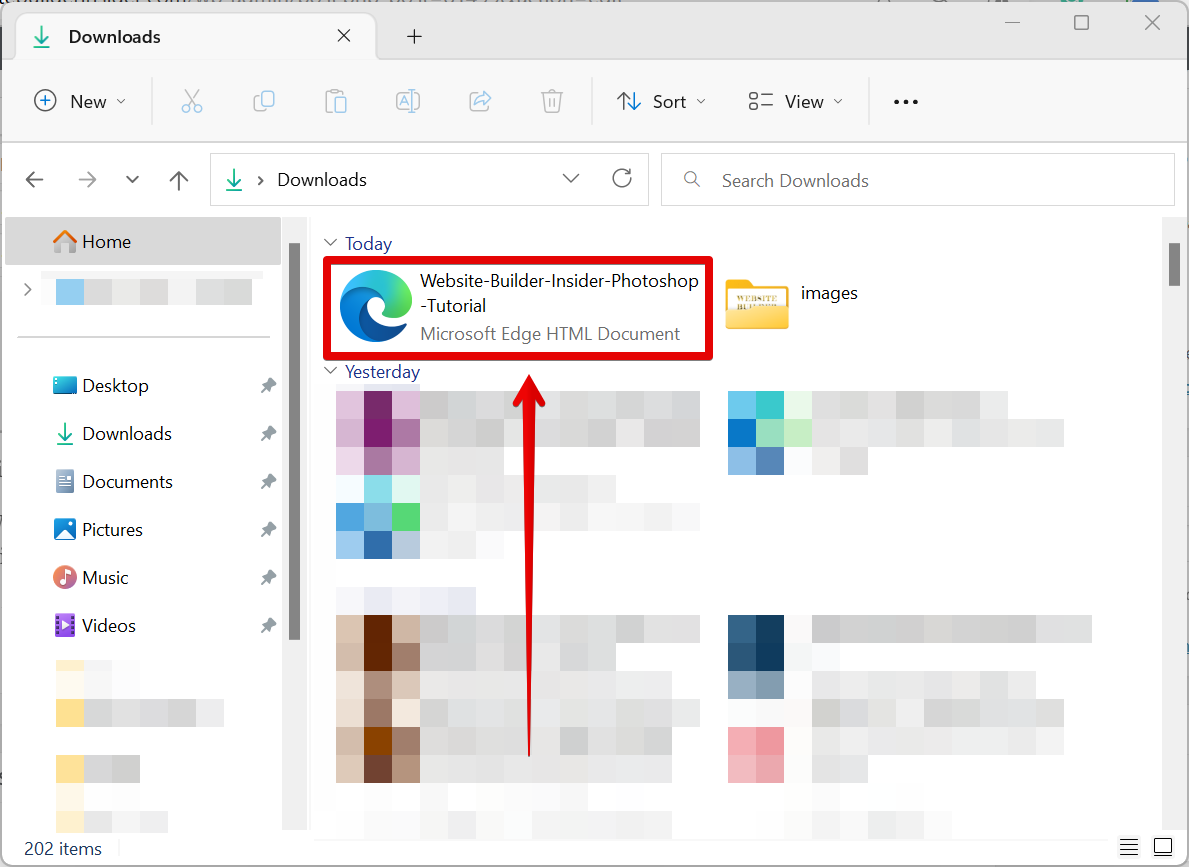Click the Delete trash can icon
Viewport: 1189px width, 867px height.
point(552,101)
